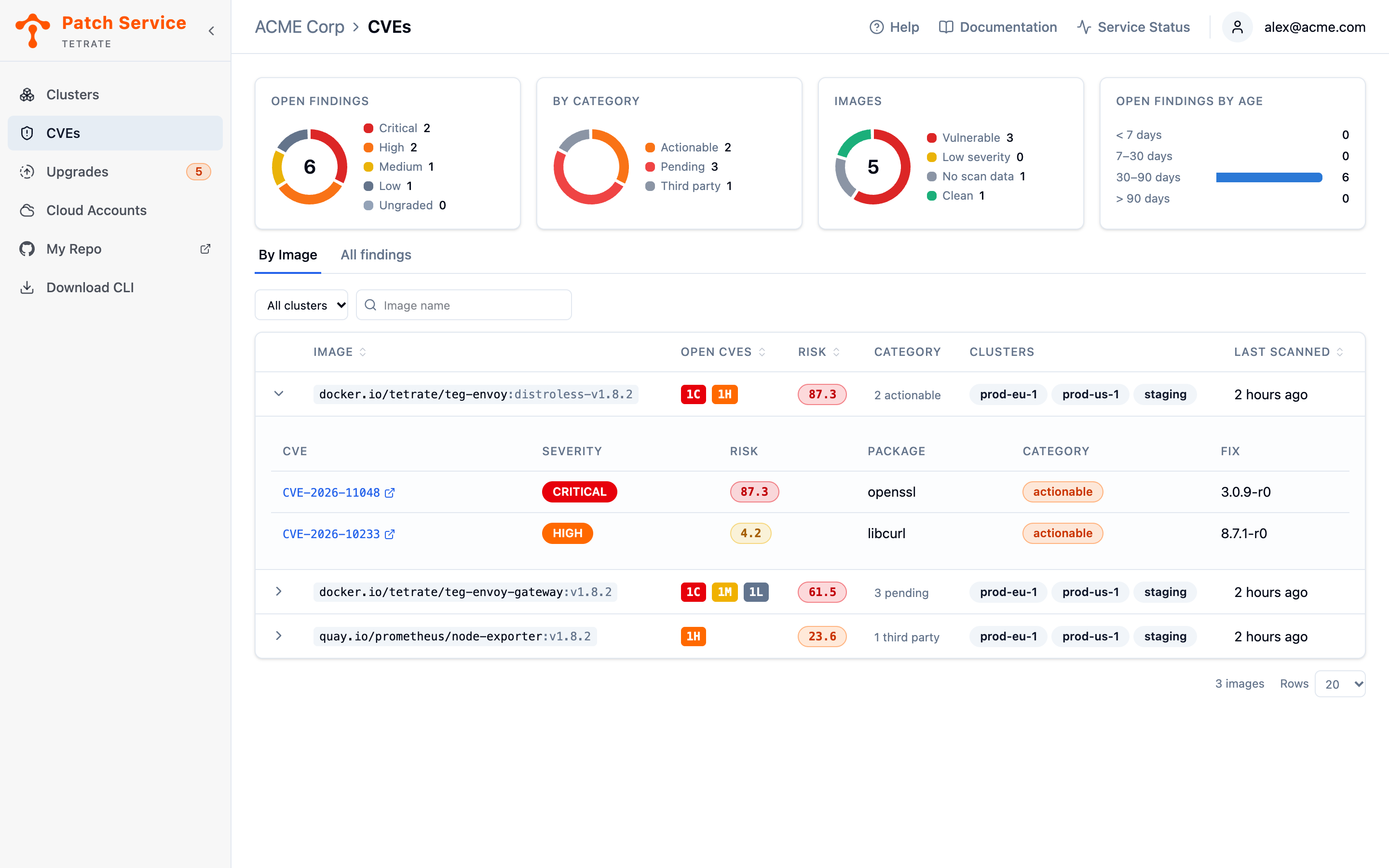The height and width of the screenshot is (868, 1389).
Task: Sort by Last Scanned column
Action: 1340,352
